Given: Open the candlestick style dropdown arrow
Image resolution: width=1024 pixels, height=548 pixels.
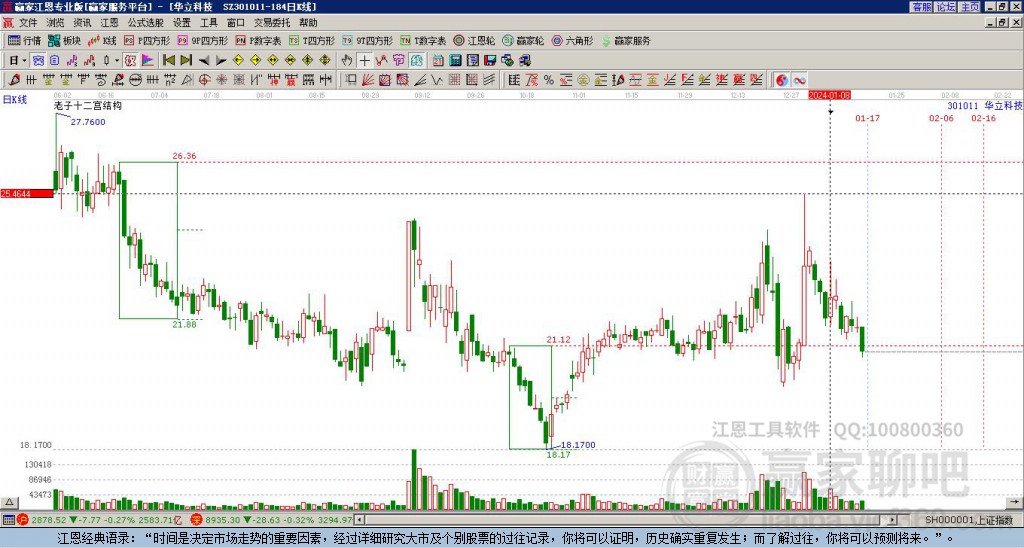Looking at the screenshot, I should click(x=117, y=61).
